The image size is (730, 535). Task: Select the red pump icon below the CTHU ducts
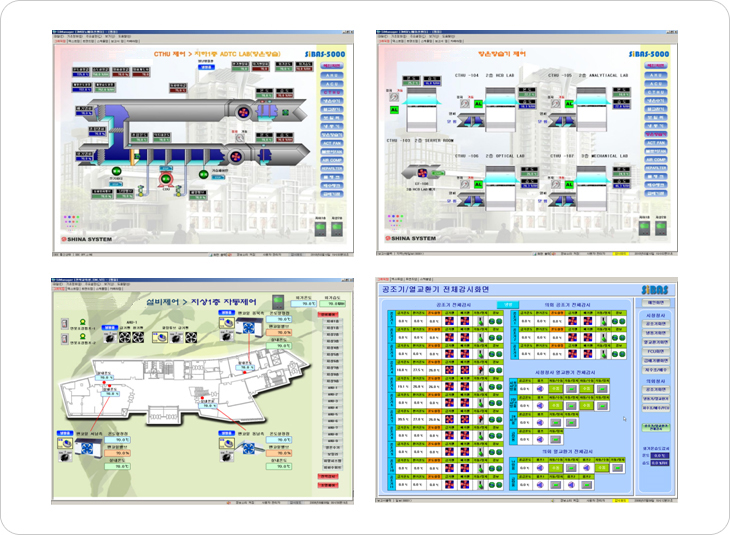(167, 180)
